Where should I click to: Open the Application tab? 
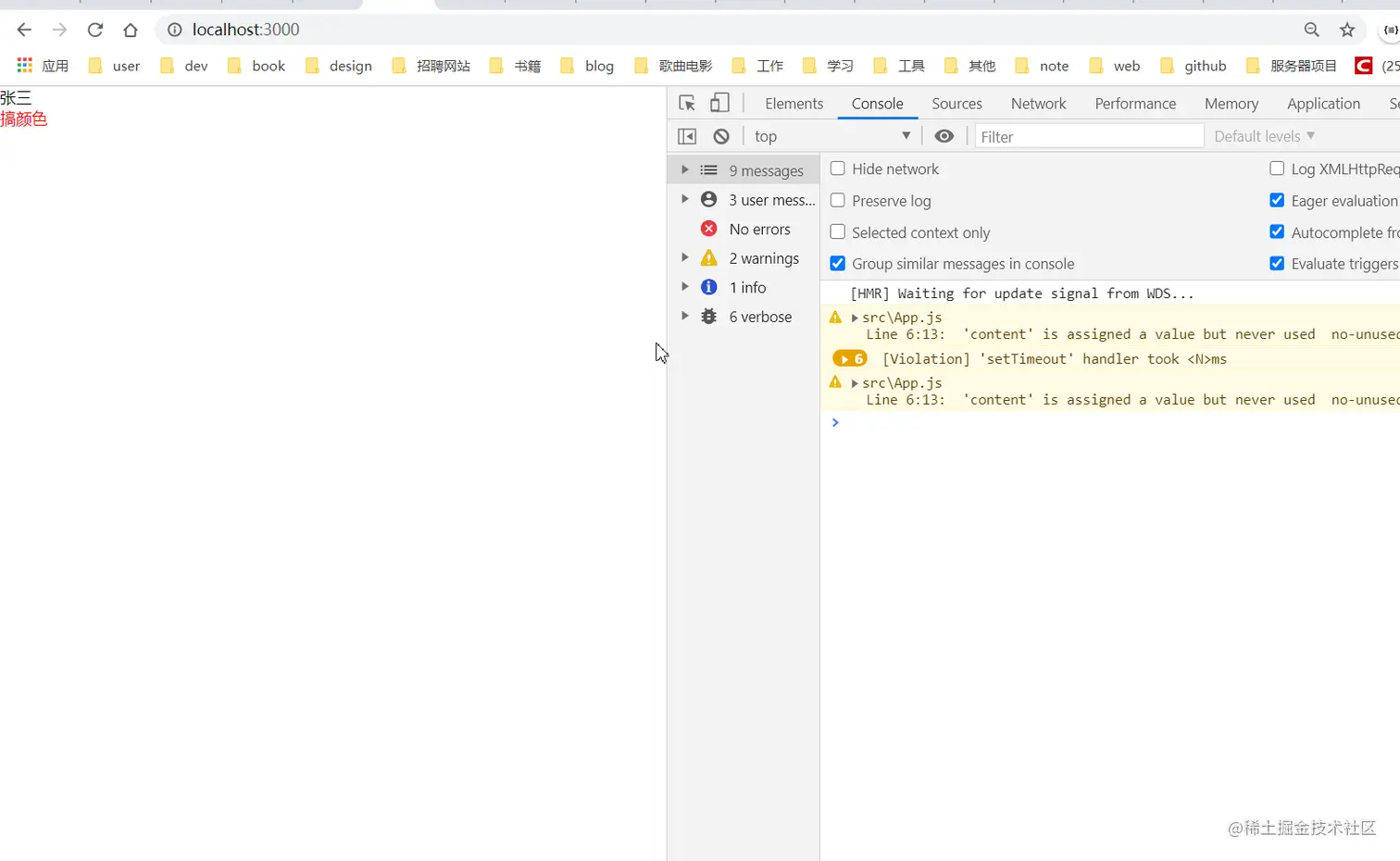[1323, 104]
